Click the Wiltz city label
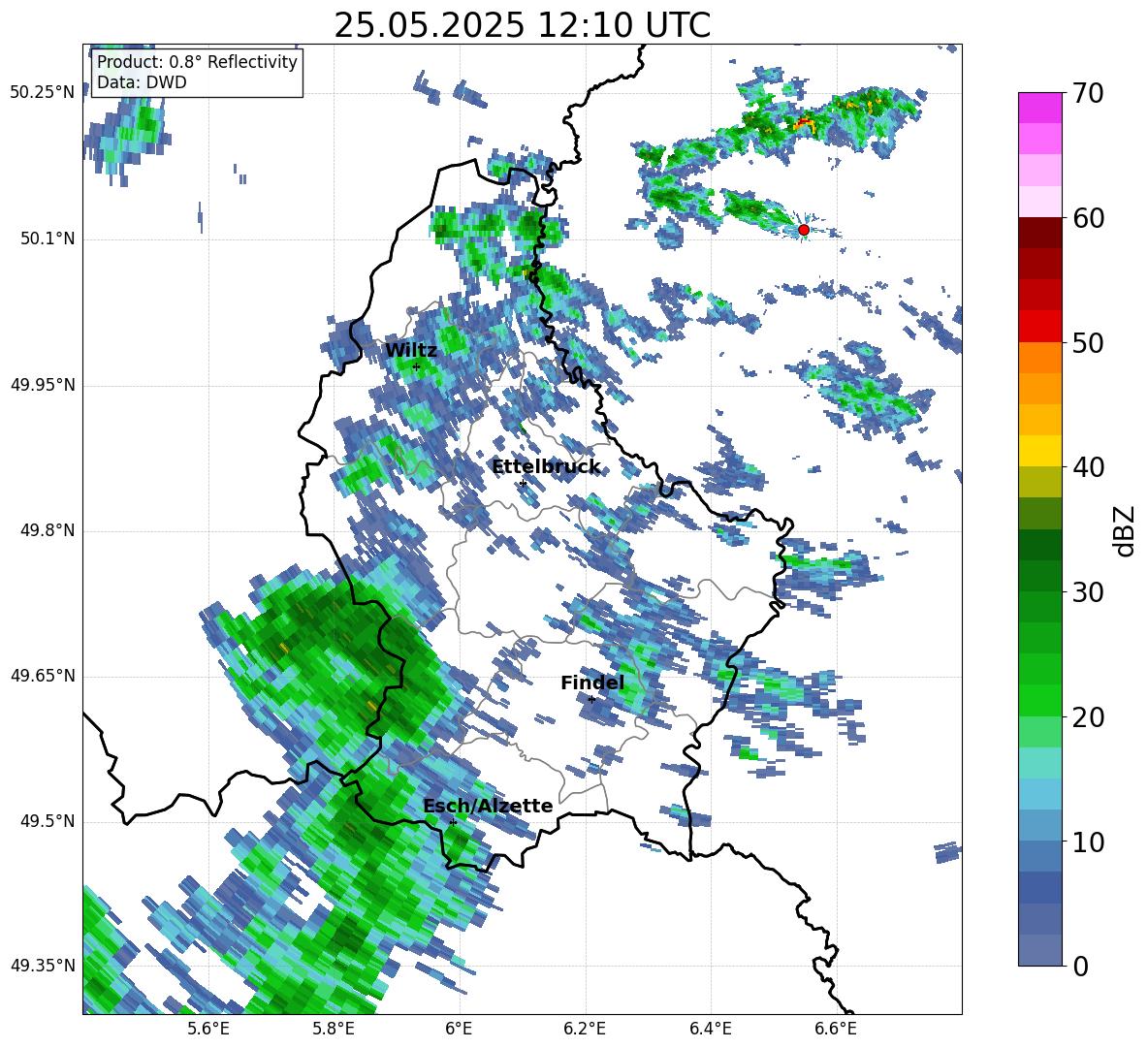The width and height of the screenshot is (1148, 1048). coord(411,351)
